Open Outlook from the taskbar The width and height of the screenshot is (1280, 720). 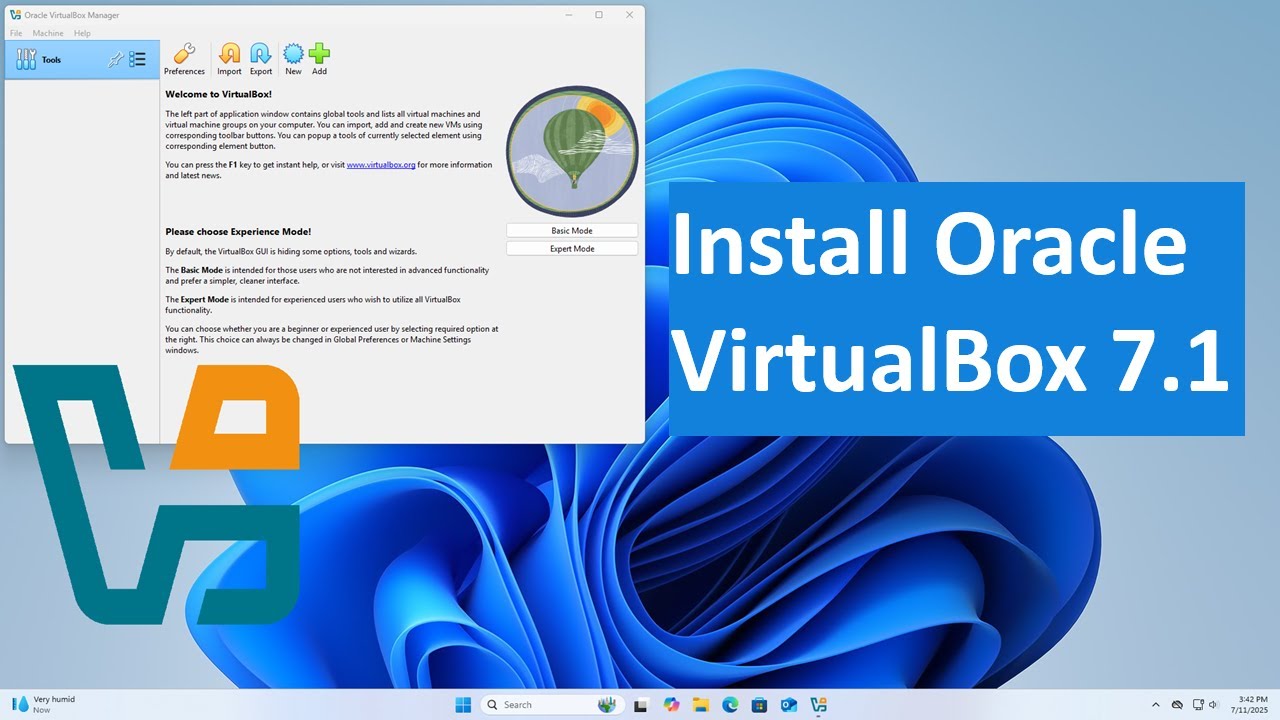coord(789,705)
